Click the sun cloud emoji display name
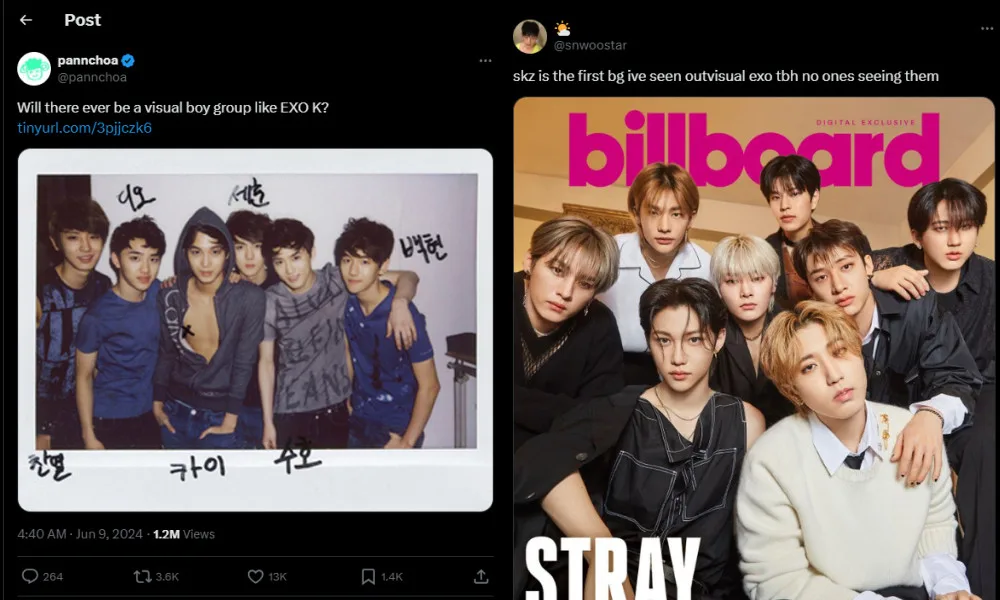The width and height of the screenshot is (1000, 600). point(562,29)
